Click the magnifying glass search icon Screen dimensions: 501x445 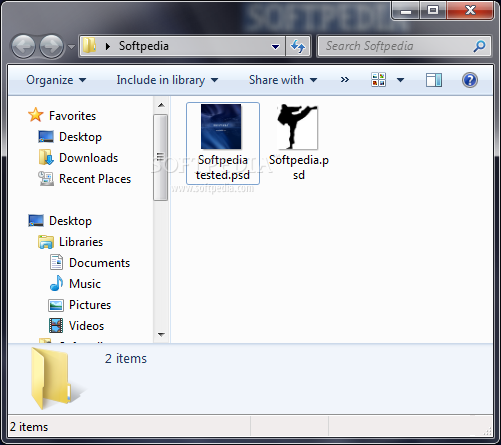tap(479, 46)
